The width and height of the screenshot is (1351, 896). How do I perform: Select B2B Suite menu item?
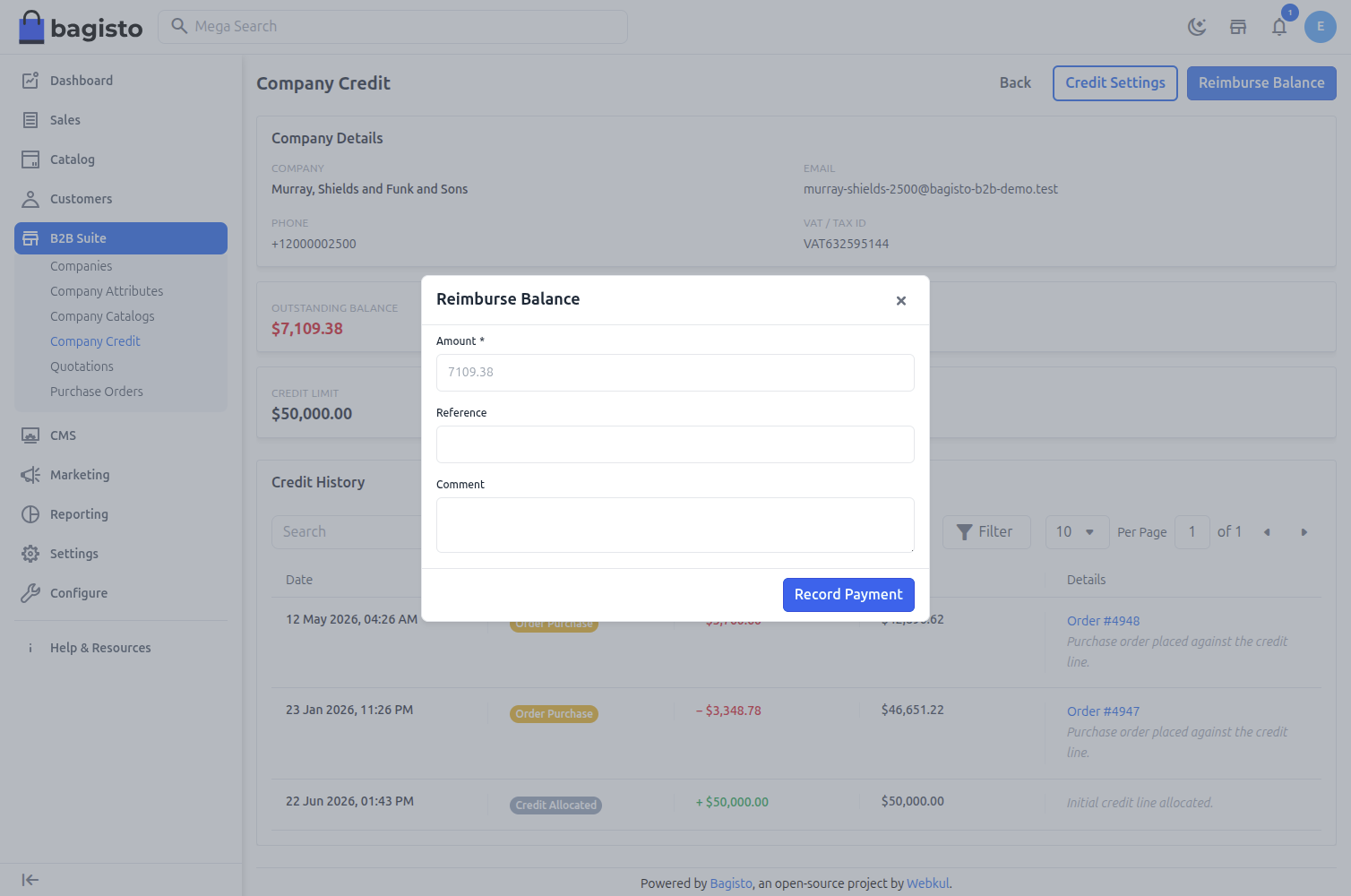(121, 238)
